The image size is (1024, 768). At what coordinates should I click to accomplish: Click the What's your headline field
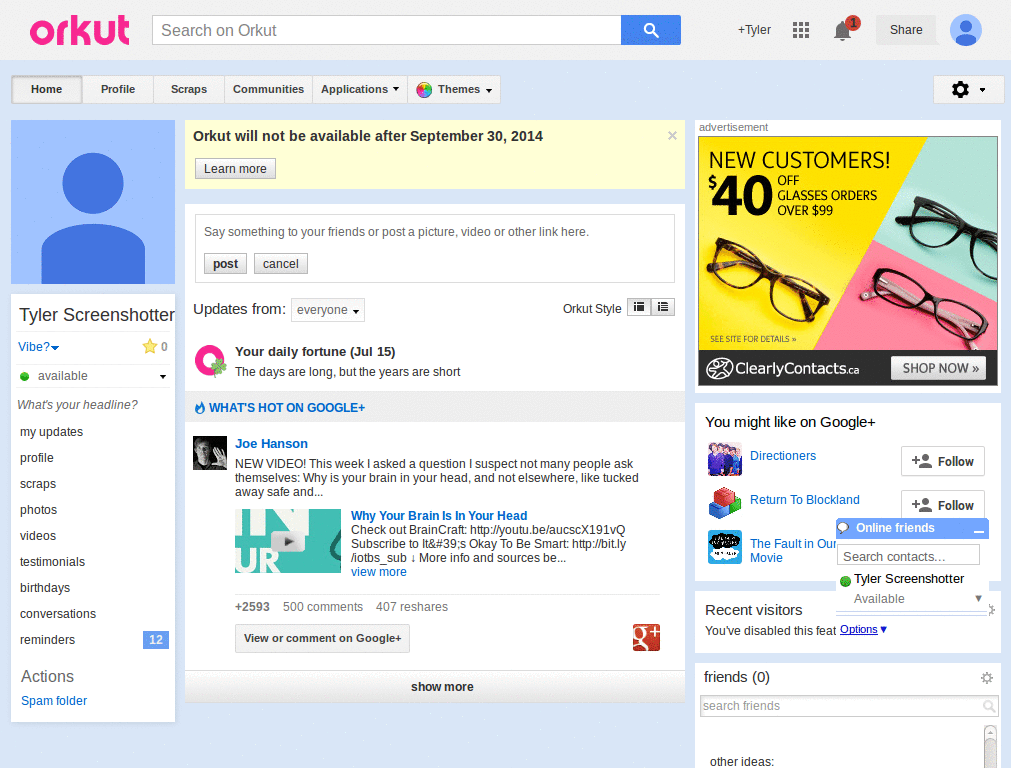point(78,405)
